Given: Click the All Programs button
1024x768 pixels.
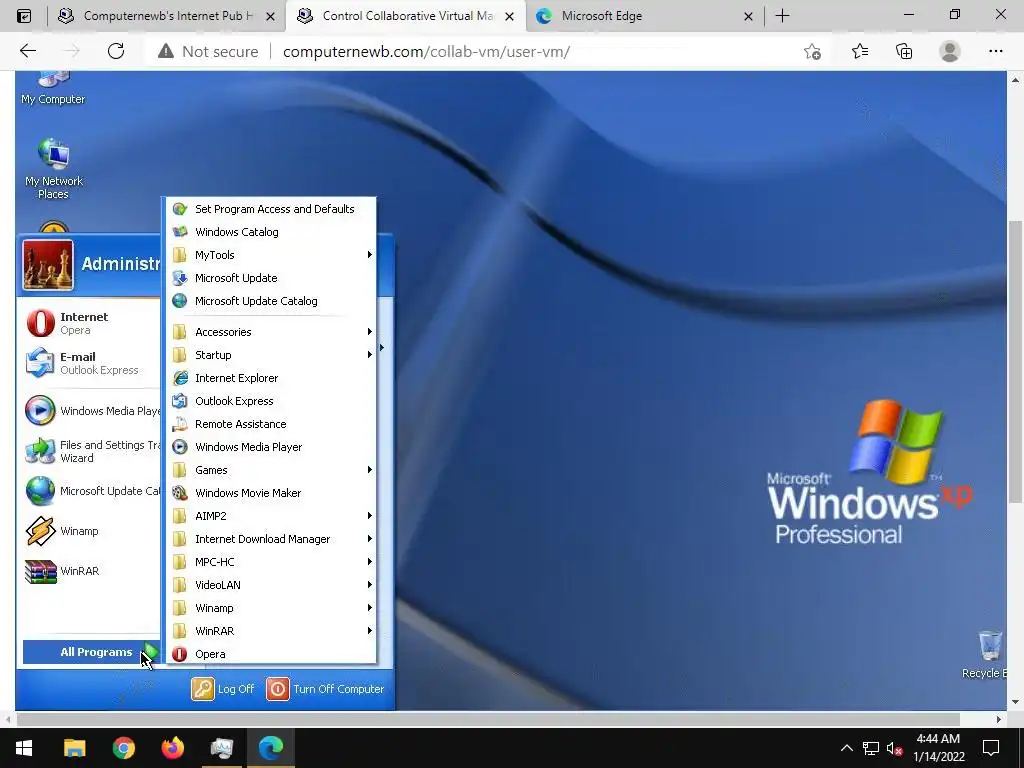Looking at the screenshot, I should tap(91, 652).
